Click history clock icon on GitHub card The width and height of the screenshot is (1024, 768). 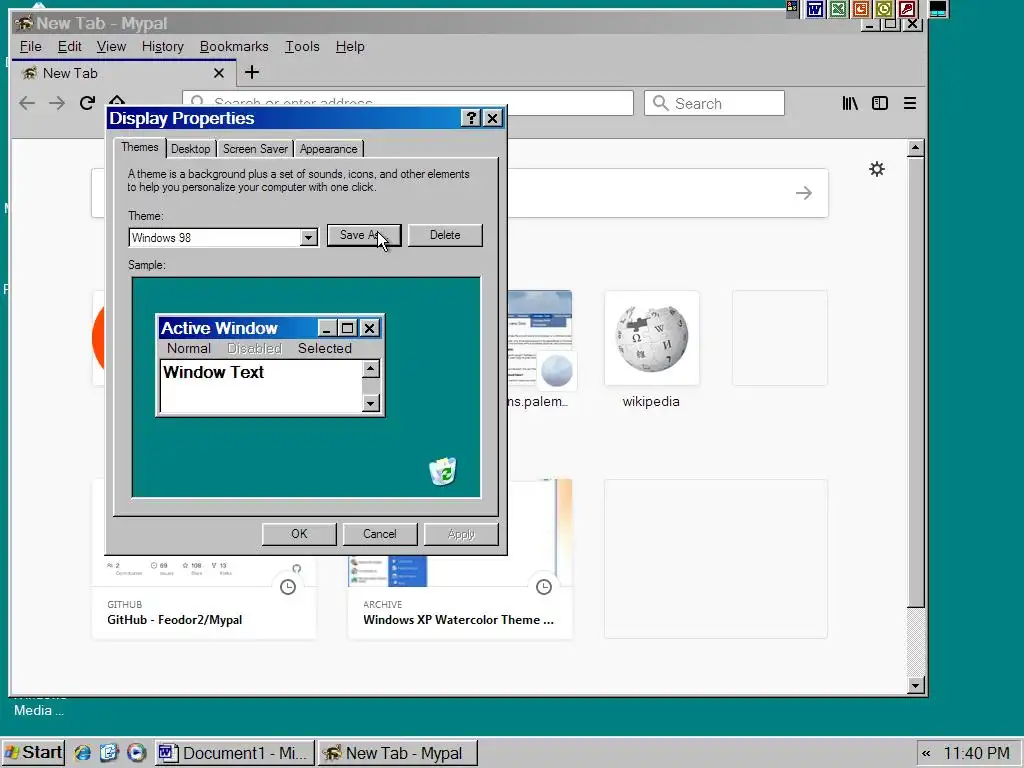[x=288, y=587]
